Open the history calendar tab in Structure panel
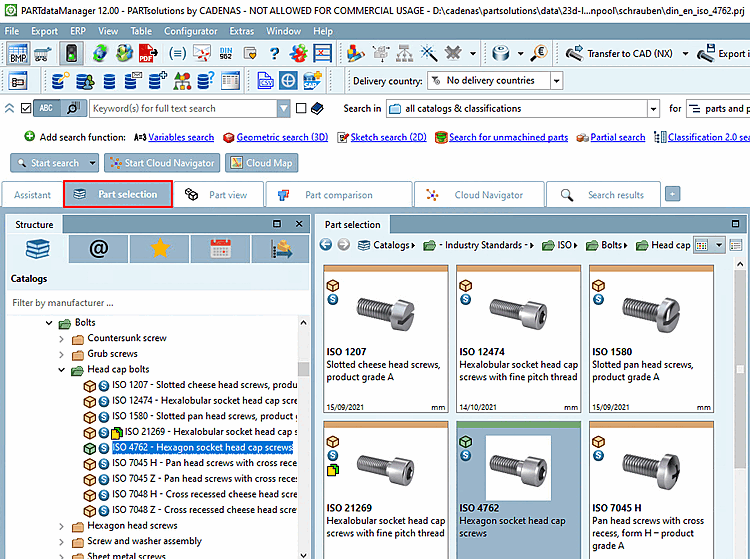750x559 pixels. (x=221, y=249)
